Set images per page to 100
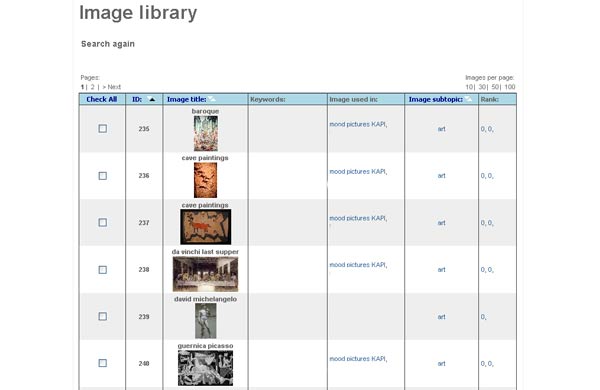 510,87
